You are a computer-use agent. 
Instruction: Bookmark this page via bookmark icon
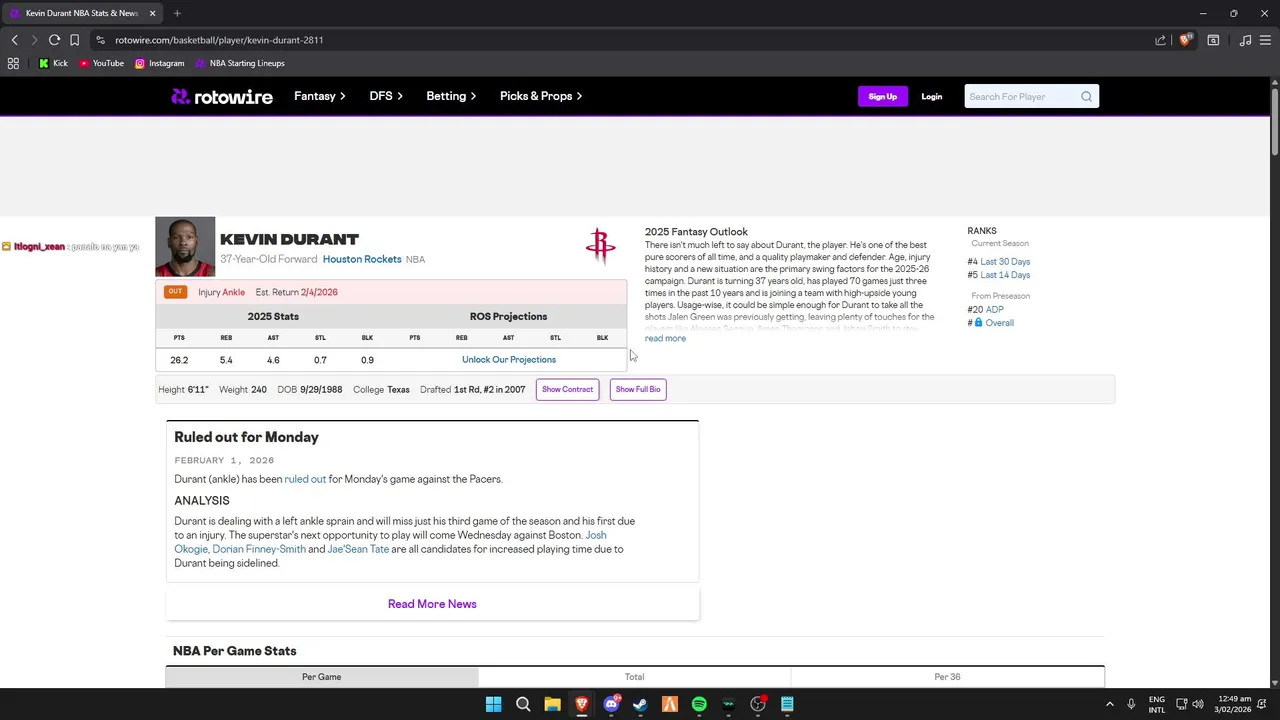[74, 40]
